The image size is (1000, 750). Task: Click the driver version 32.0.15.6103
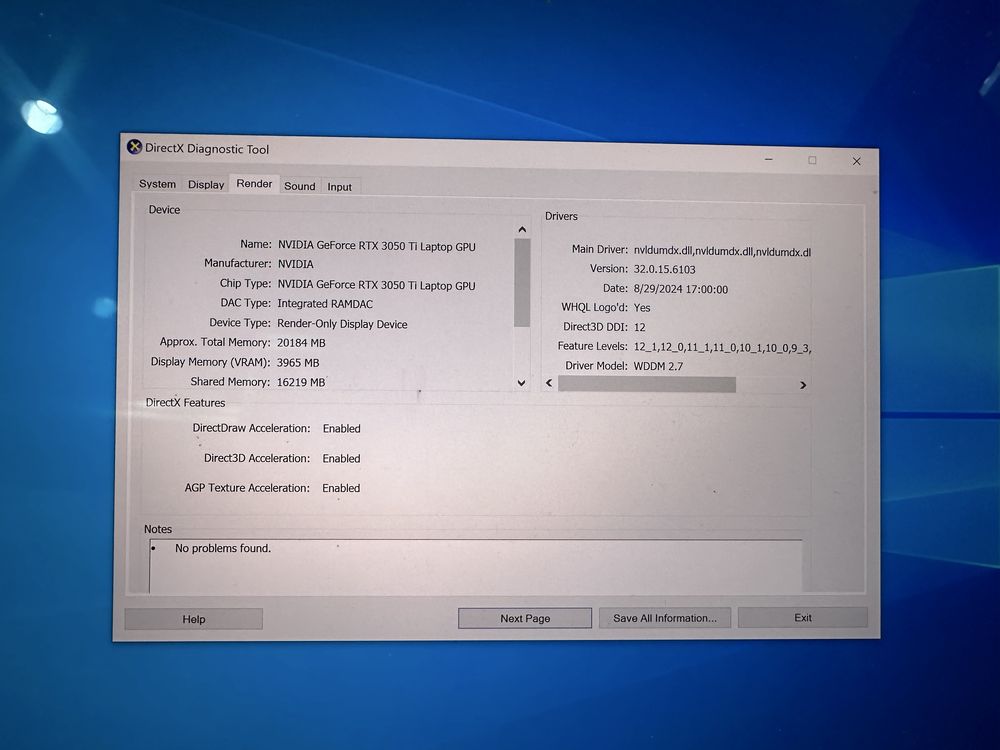[665, 269]
